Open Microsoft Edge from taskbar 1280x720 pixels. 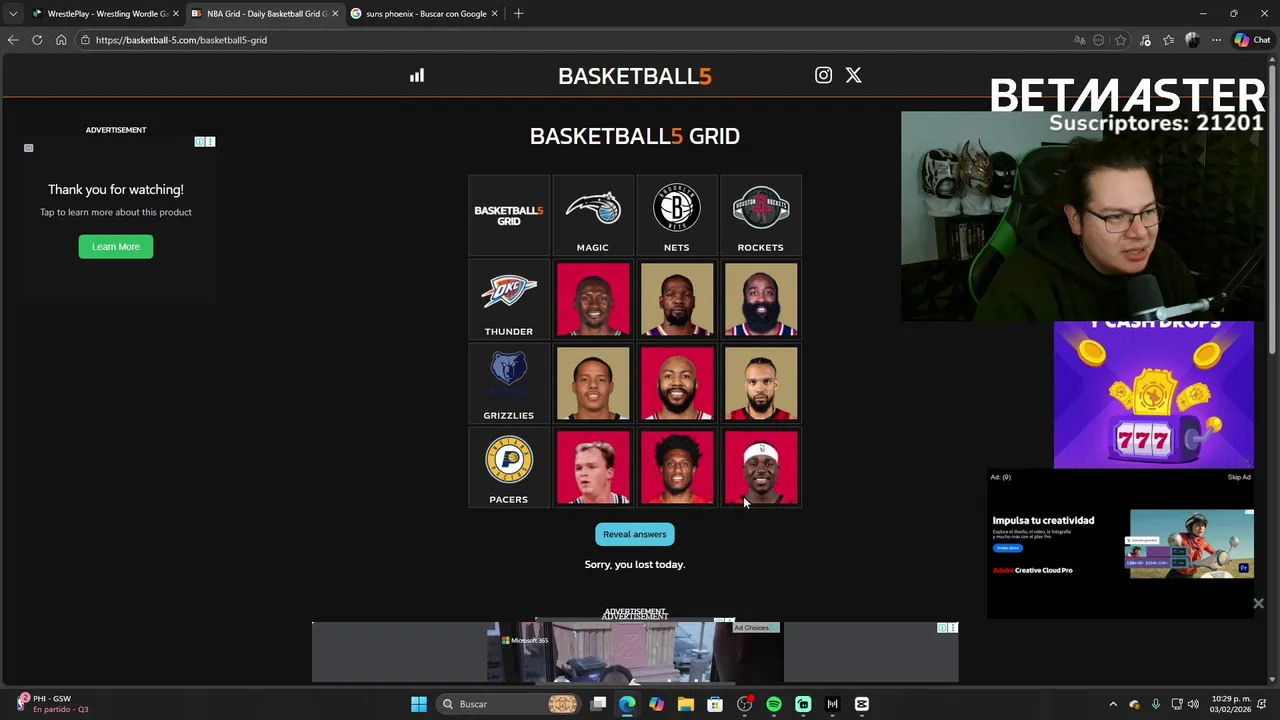tap(627, 704)
